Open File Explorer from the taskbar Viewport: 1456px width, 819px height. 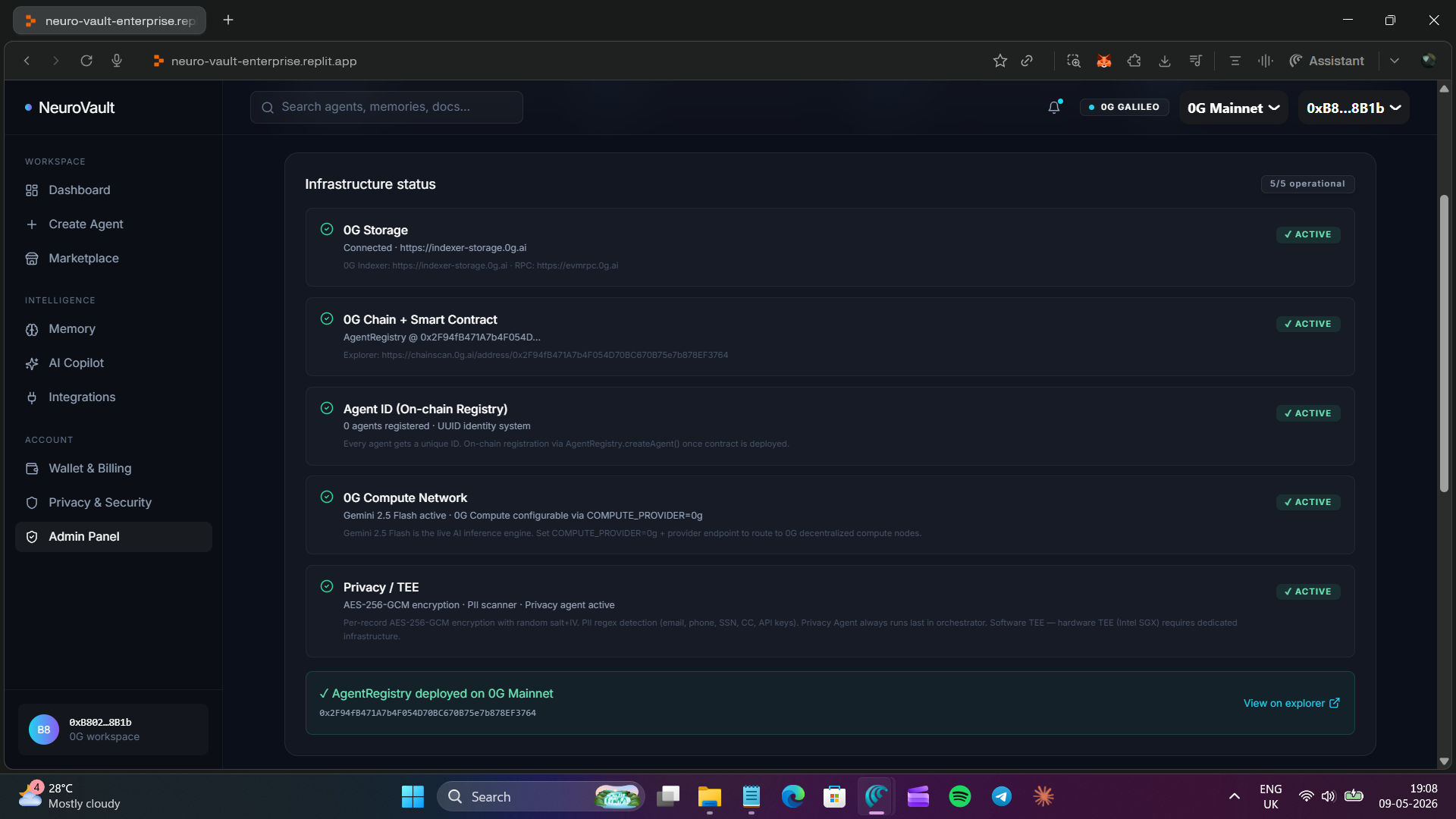(710, 796)
